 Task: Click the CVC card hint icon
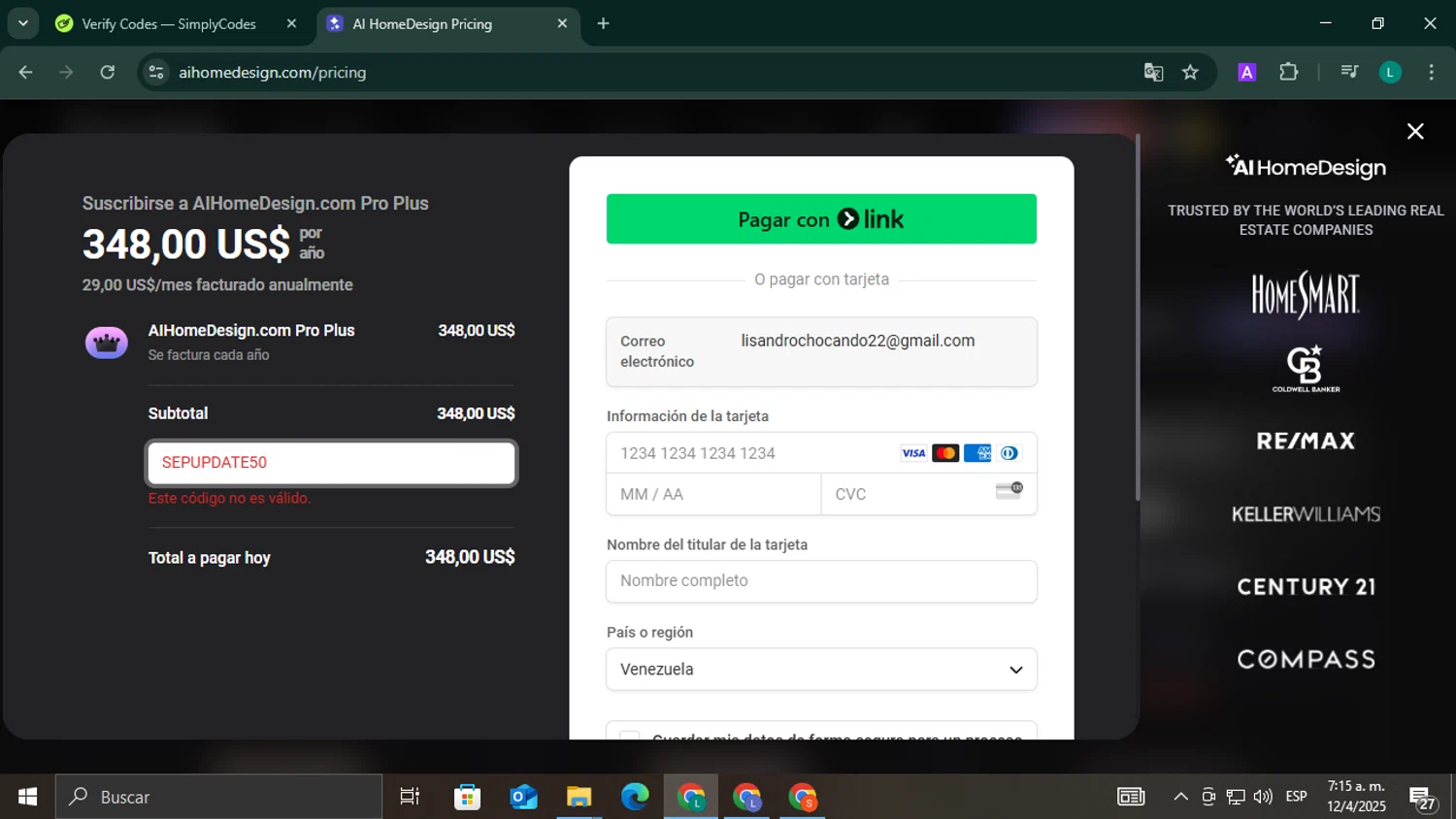click(1009, 490)
